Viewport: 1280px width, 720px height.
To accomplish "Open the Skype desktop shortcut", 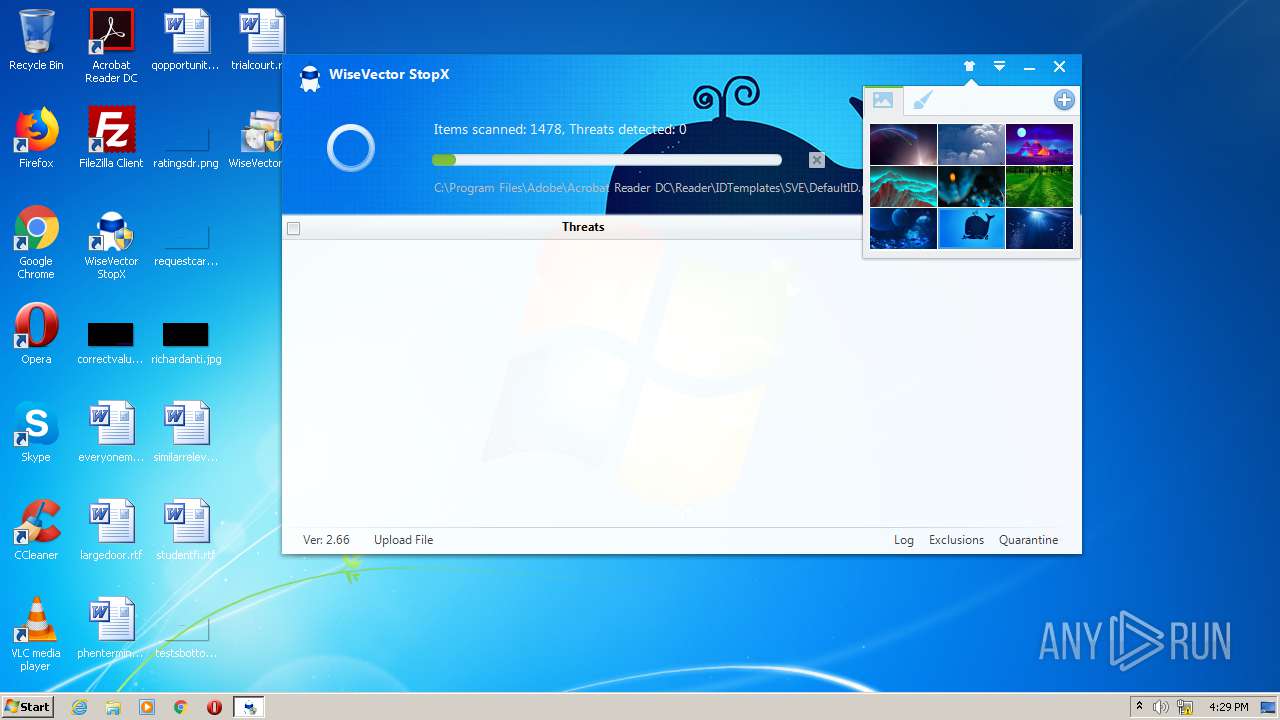I will tap(36, 432).
